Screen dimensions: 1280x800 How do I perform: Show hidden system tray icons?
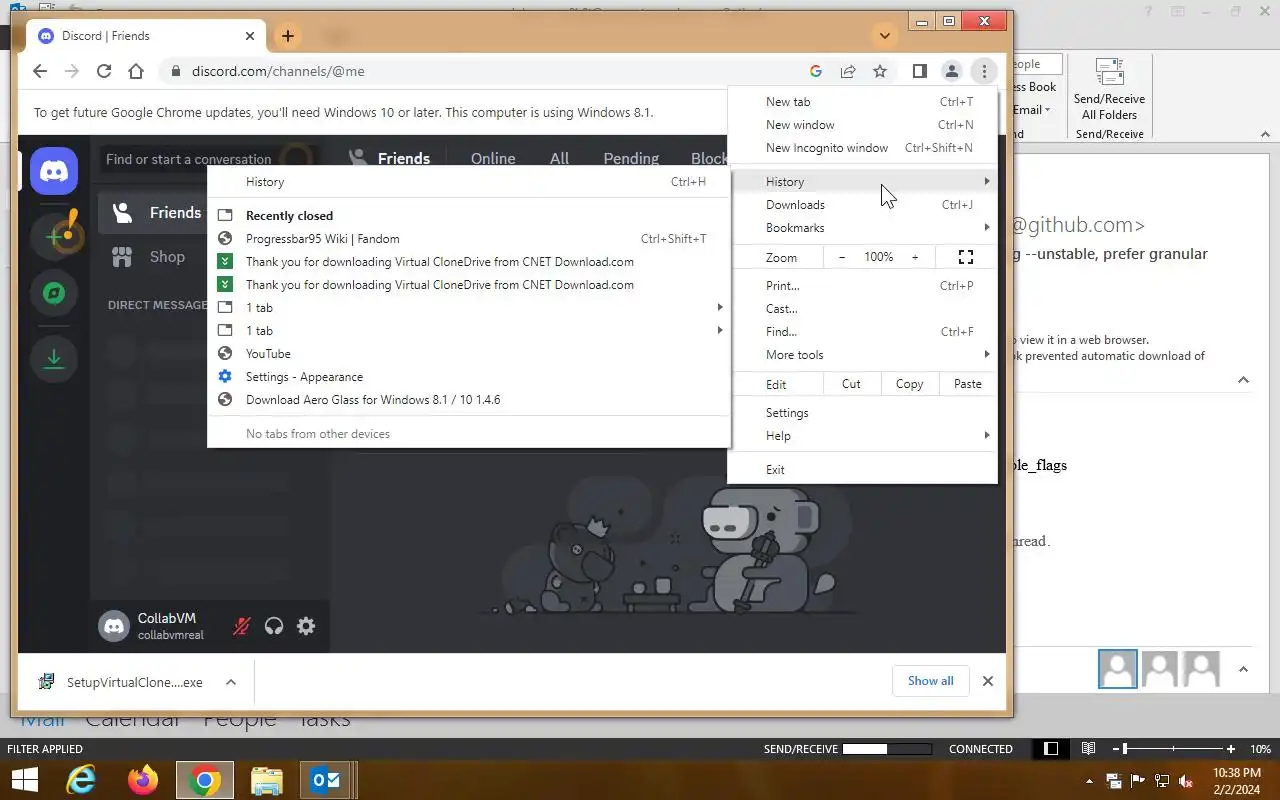tap(1089, 781)
